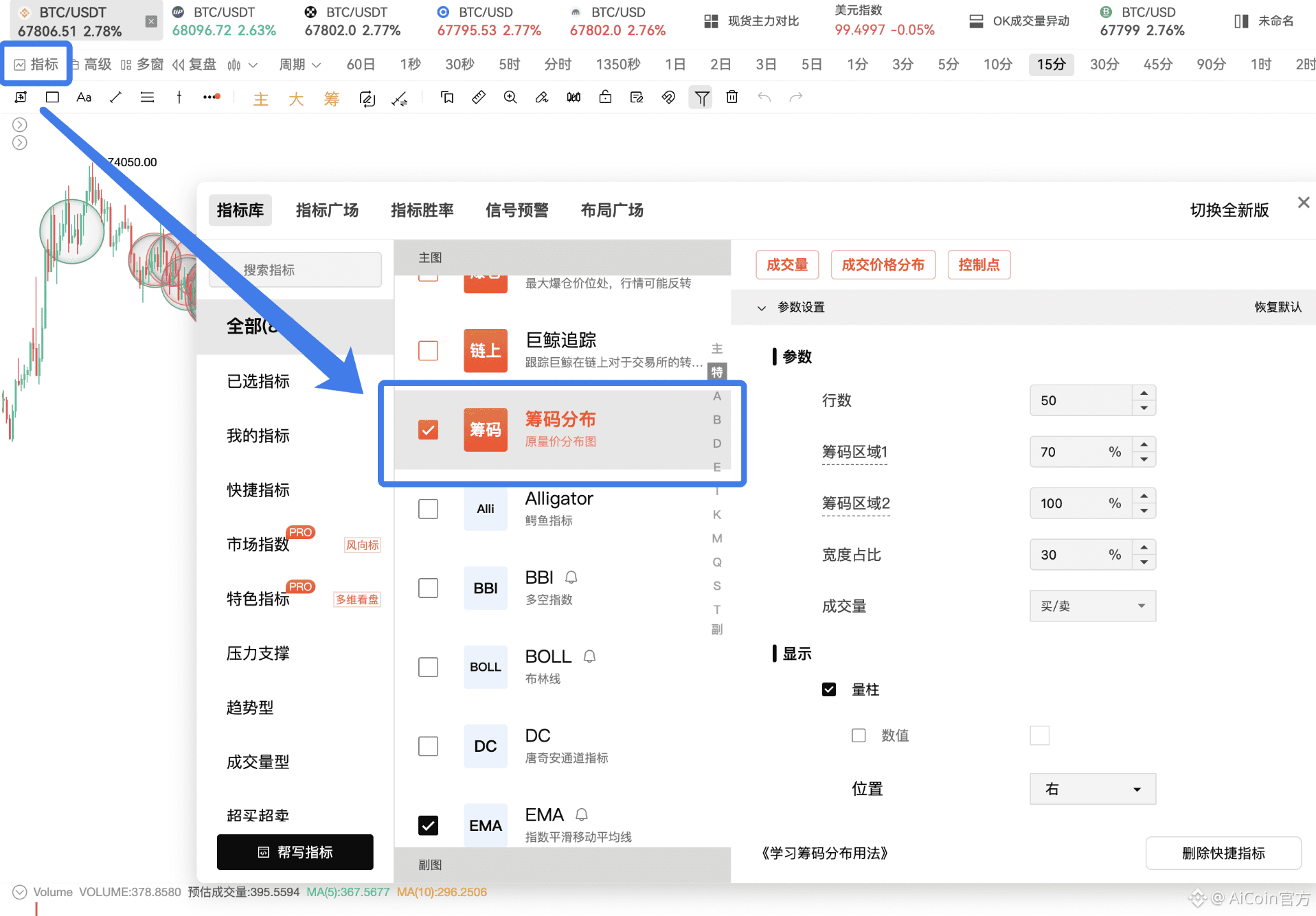This screenshot has height=916, width=1316.
Task: Enable the BOLL indicator checkbox
Action: [x=428, y=667]
